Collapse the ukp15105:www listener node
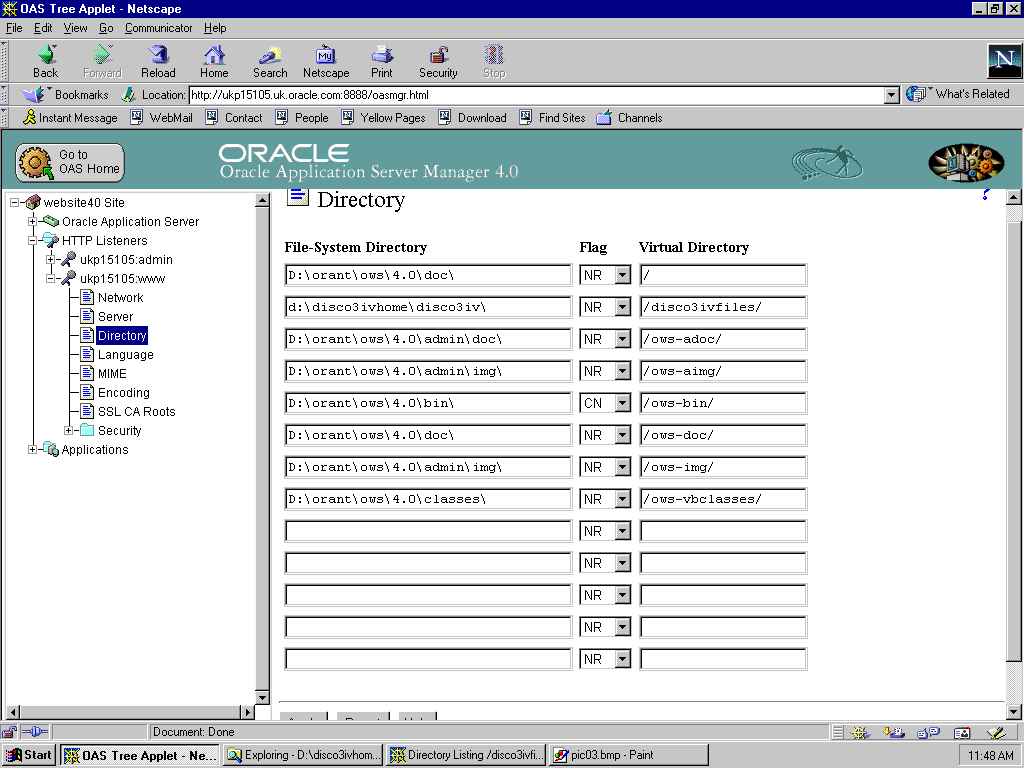1024x768 pixels. (x=50, y=278)
